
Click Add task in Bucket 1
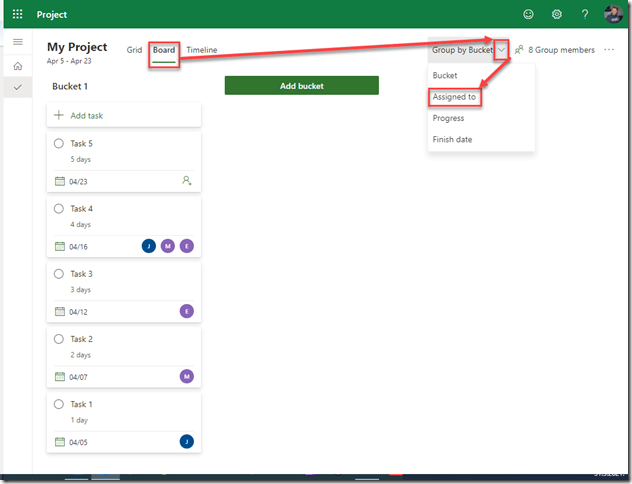pos(123,116)
